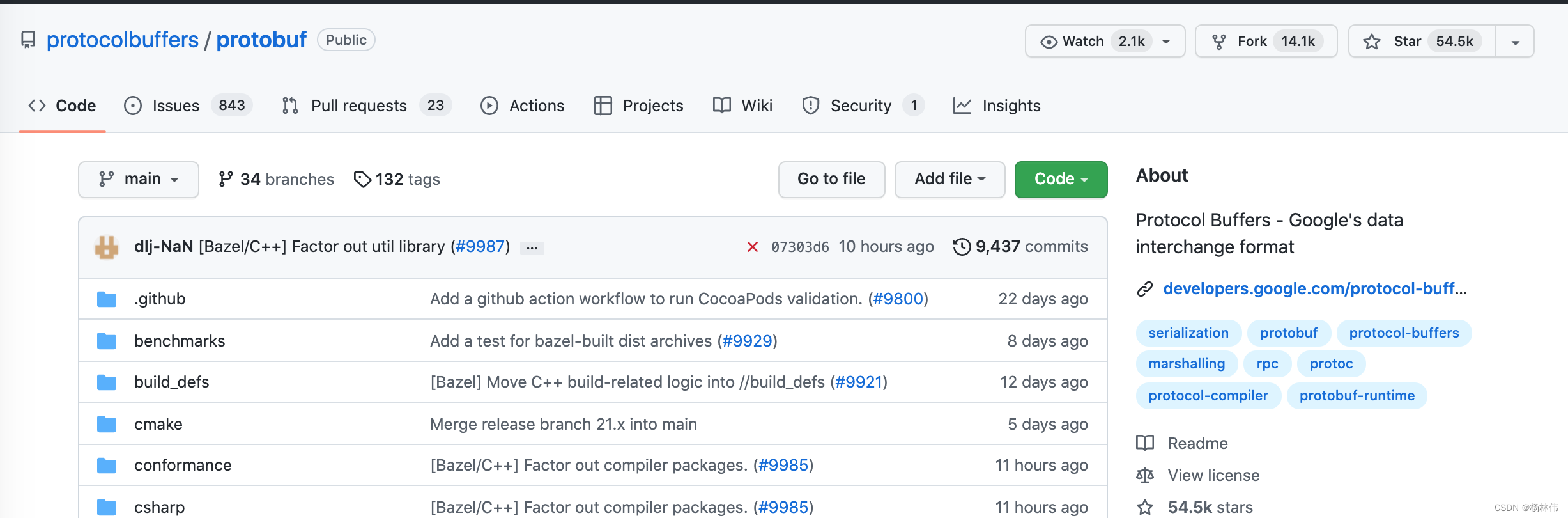Open the star lists dropdown arrow
Viewport: 1568px width, 518px height.
click(x=1515, y=42)
